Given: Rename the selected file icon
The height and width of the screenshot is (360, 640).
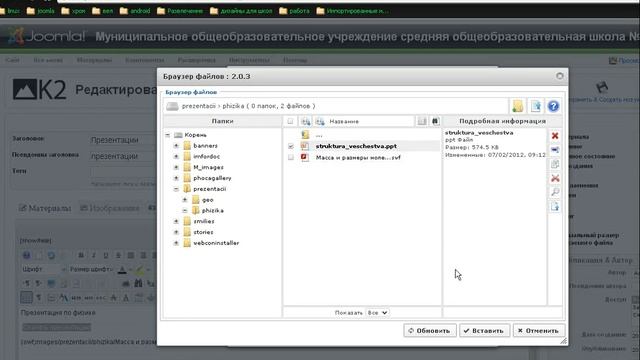Looking at the screenshot, I should pyautogui.click(x=555, y=150).
